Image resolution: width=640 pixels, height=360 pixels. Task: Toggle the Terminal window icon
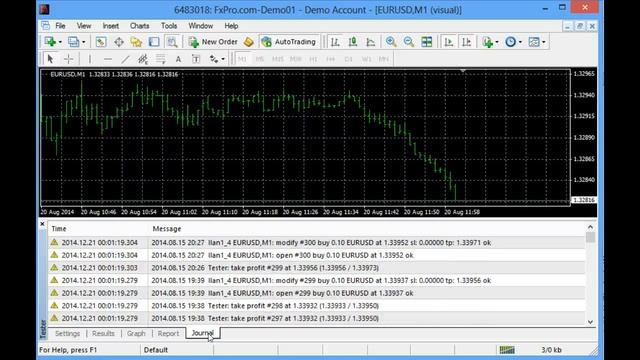click(154, 42)
